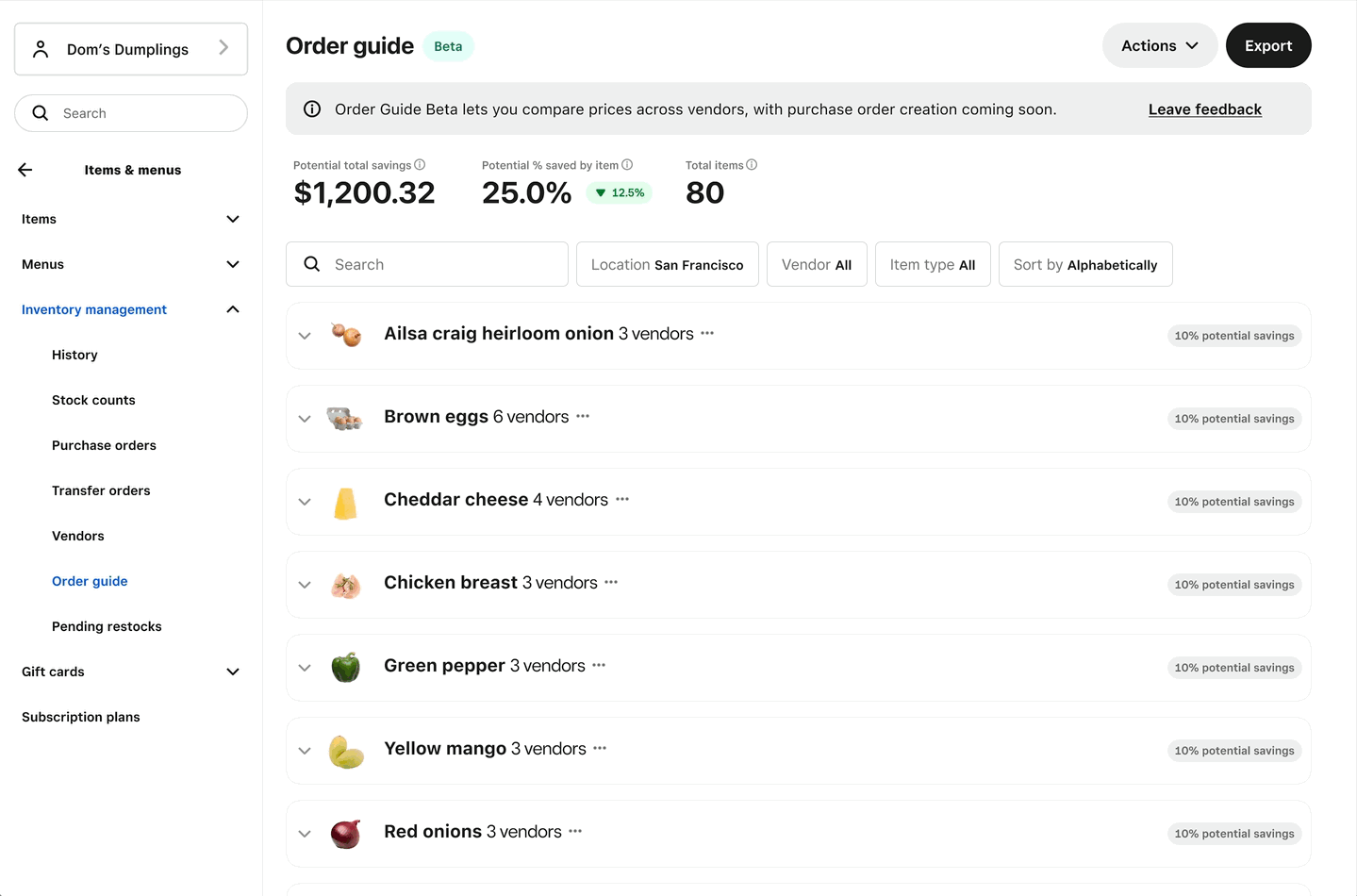
Task: Click the Export button
Action: pos(1267,45)
